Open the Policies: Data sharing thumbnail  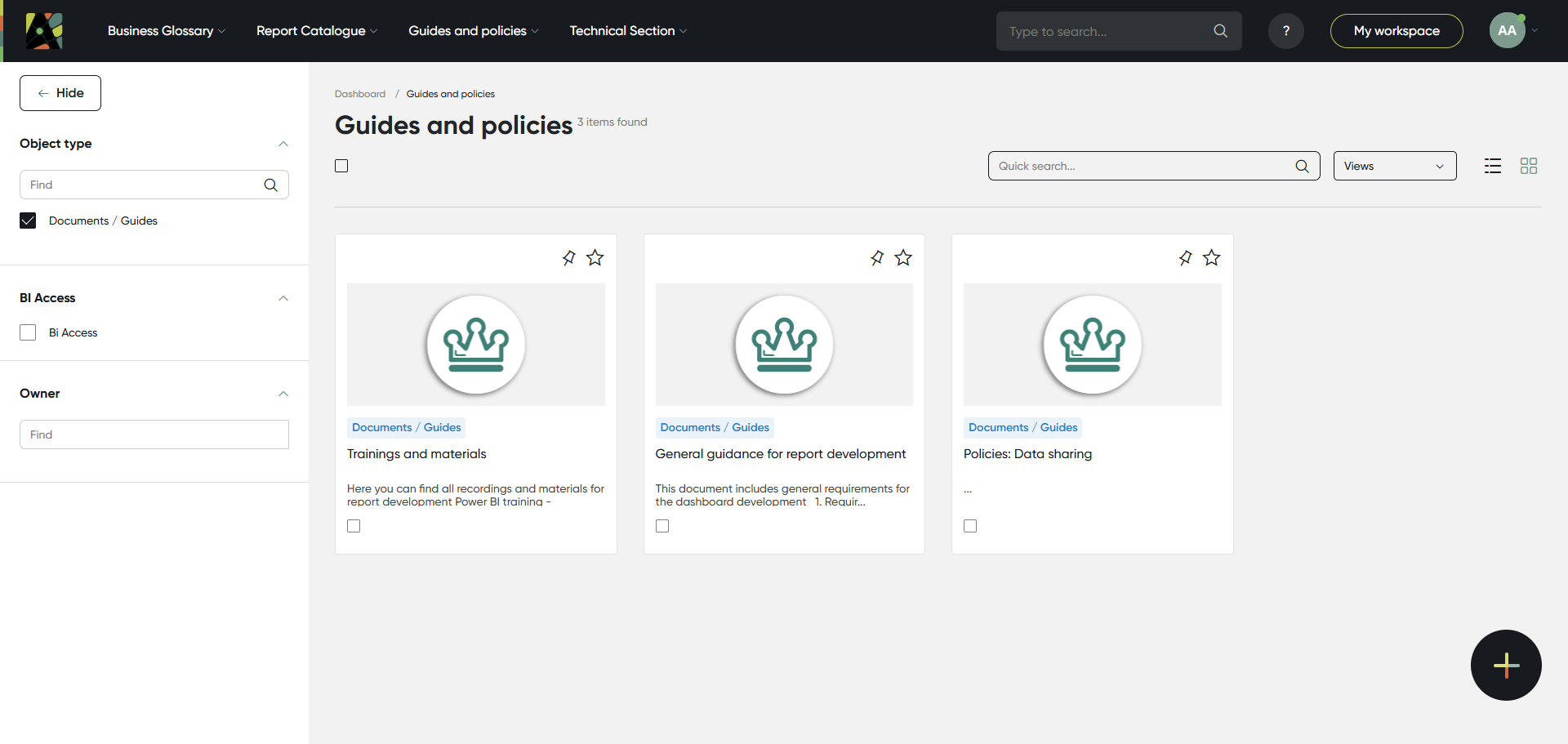click(1092, 345)
